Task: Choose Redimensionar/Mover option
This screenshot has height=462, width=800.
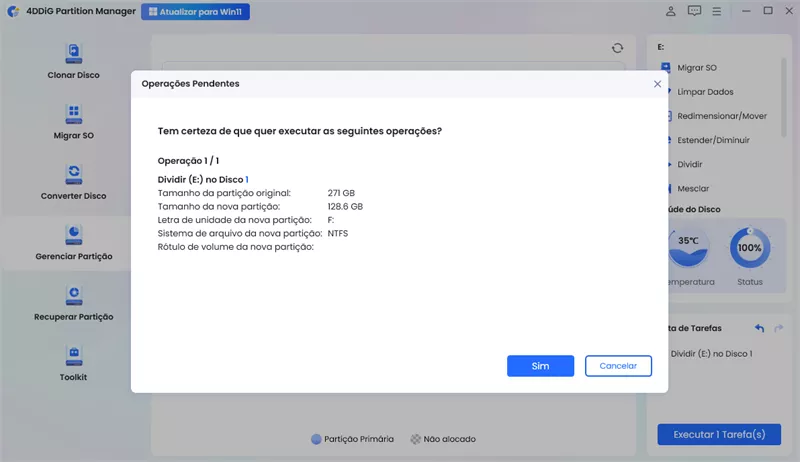Action: [x=721, y=116]
